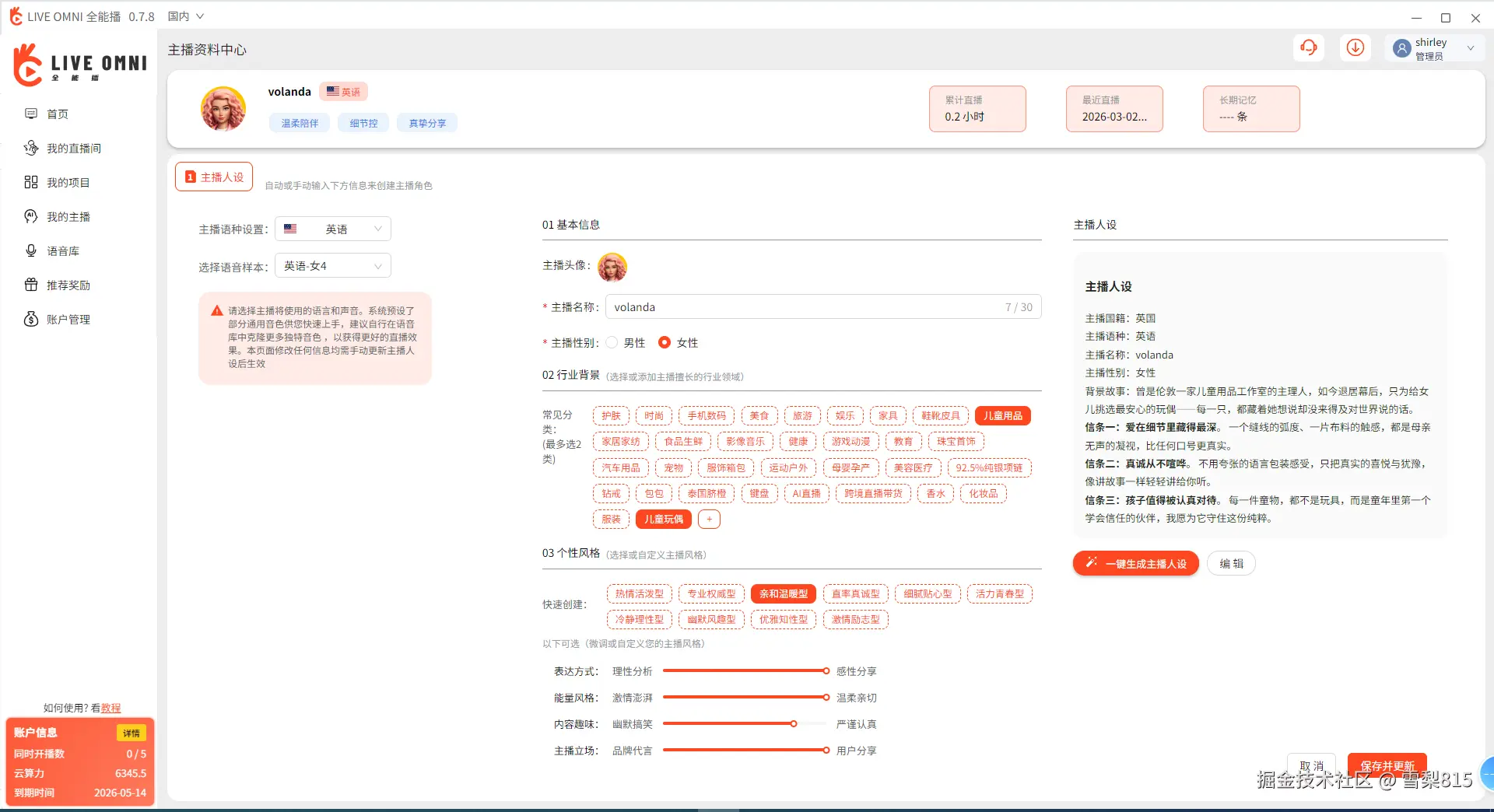Viewport: 1494px width, 812px height.
Task: Toggle the 母婴孕产 industry tag
Action: 850,467
